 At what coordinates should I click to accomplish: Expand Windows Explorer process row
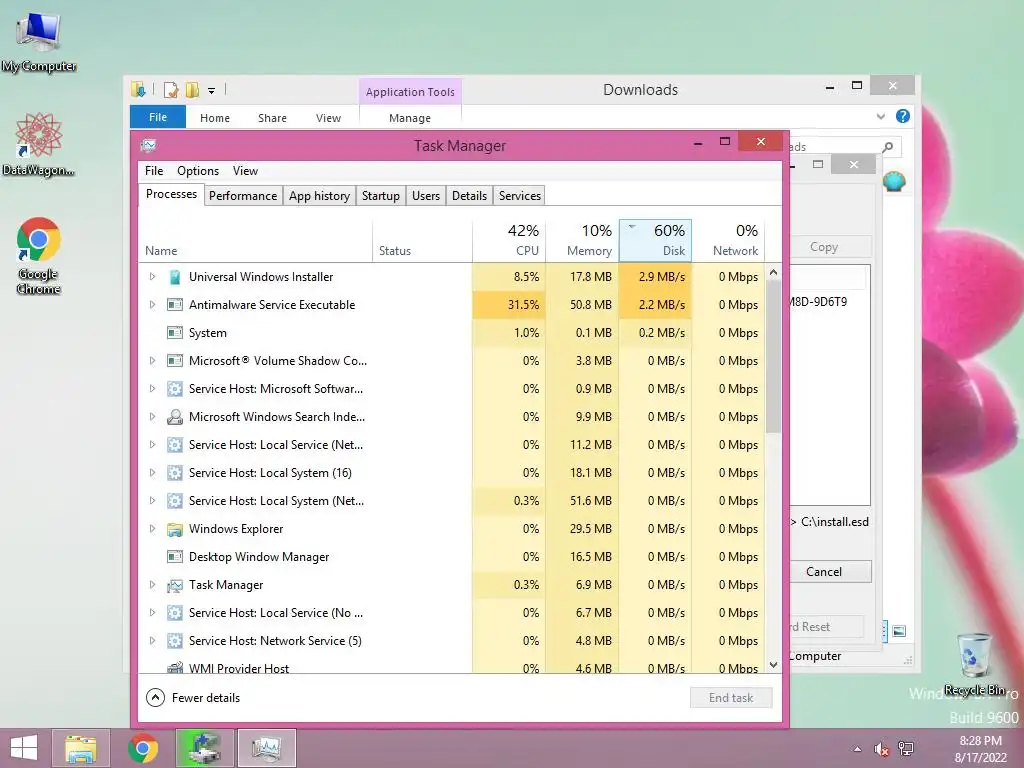pyautogui.click(x=152, y=529)
